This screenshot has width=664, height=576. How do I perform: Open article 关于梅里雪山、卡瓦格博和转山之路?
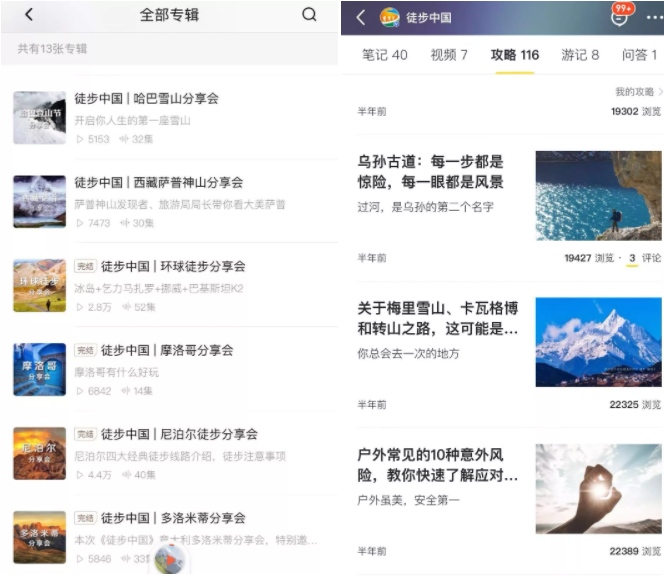pos(437,318)
